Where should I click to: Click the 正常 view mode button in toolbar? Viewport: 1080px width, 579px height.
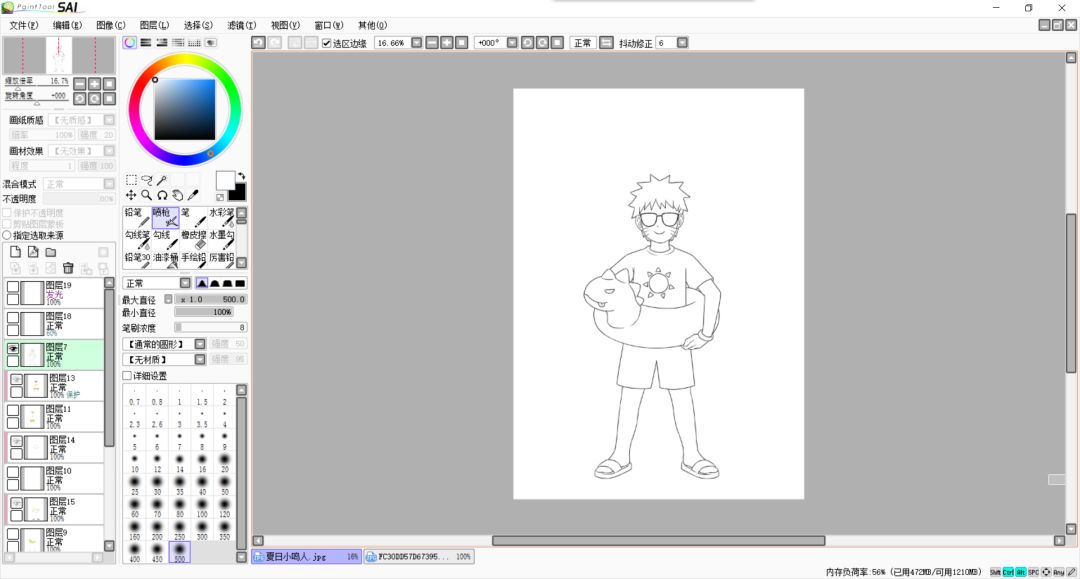click(583, 43)
